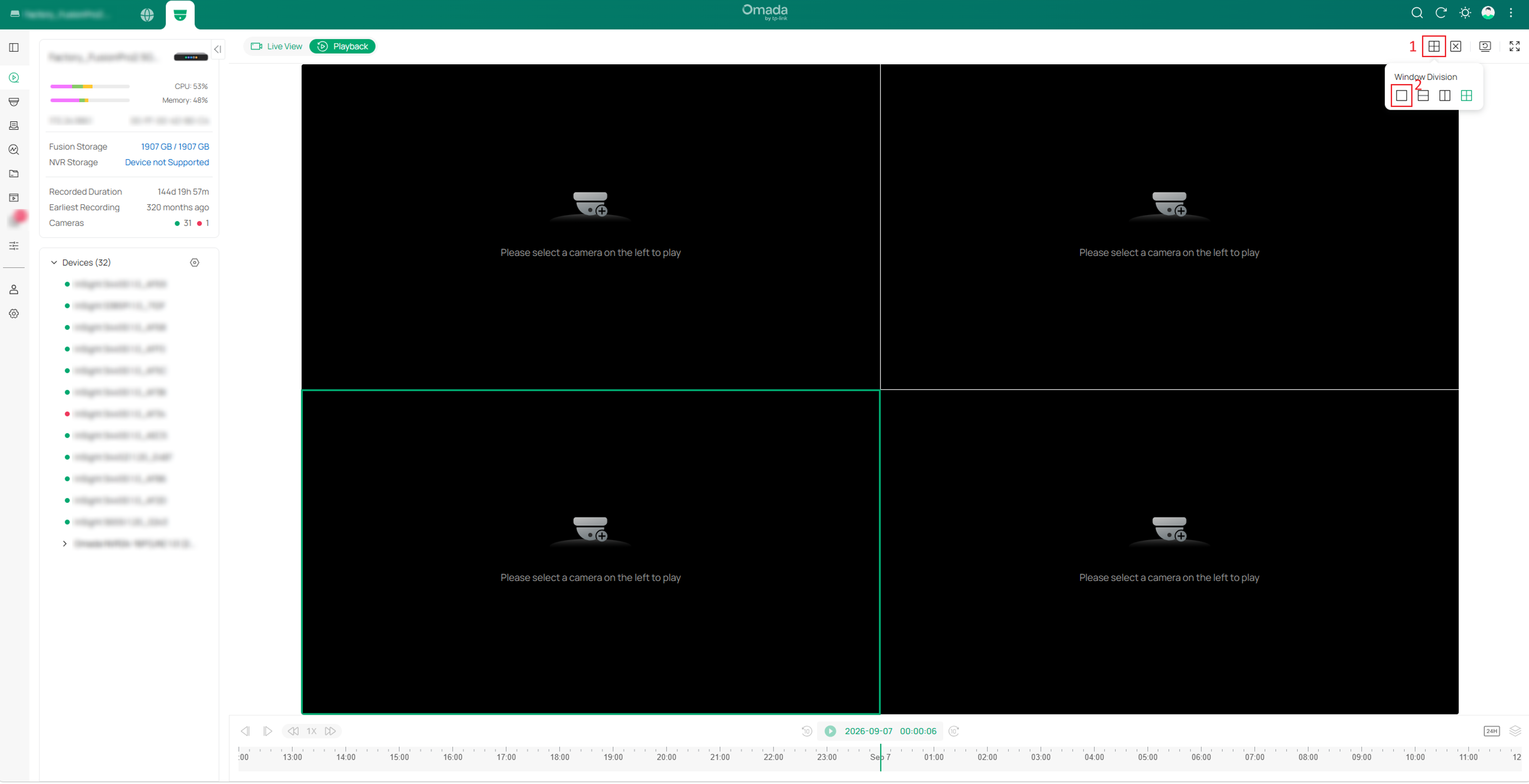This screenshot has height=784, width=1529.
Task: Click the 1907 GB / 1907 GB storage link
Action: point(175,146)
